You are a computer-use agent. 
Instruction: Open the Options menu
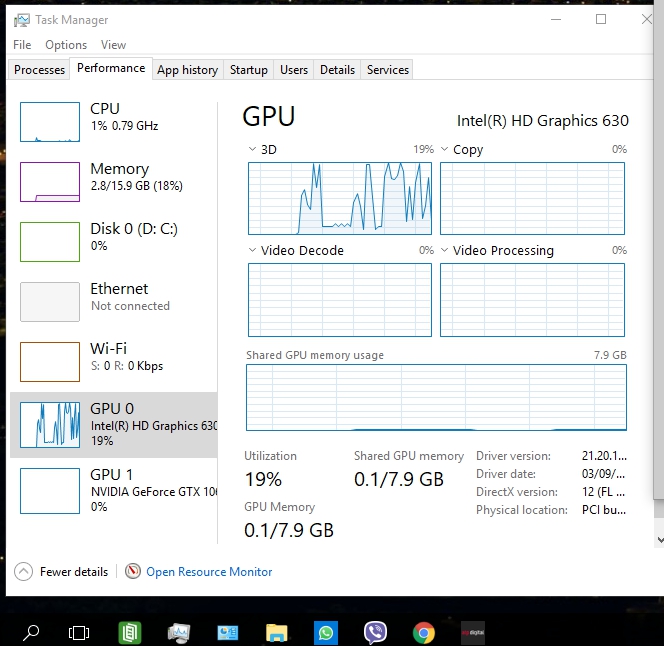66,45
